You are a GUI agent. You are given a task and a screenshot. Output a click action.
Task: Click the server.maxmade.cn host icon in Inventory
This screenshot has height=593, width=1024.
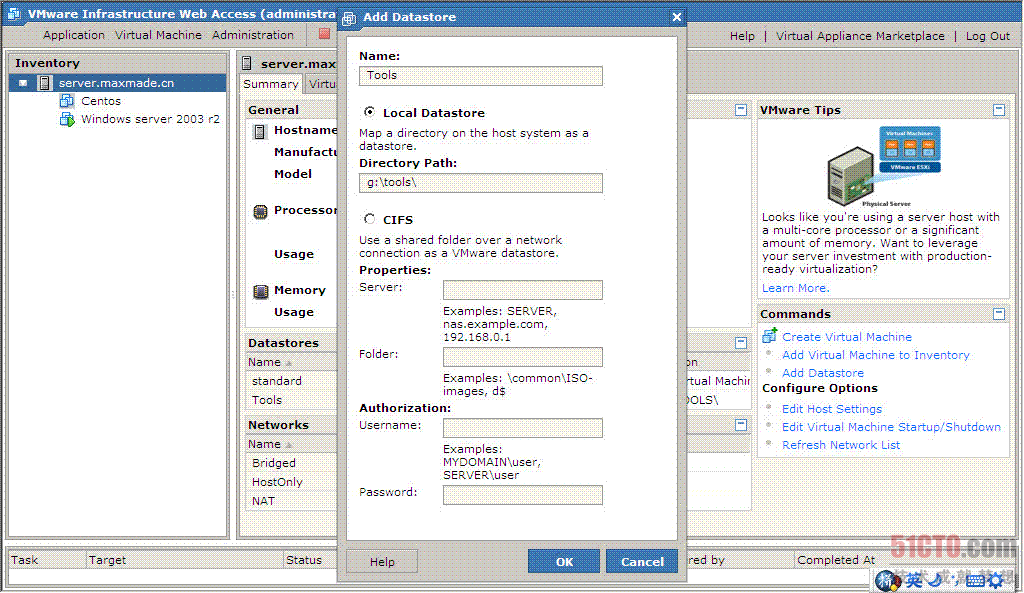tap(44, 83)
